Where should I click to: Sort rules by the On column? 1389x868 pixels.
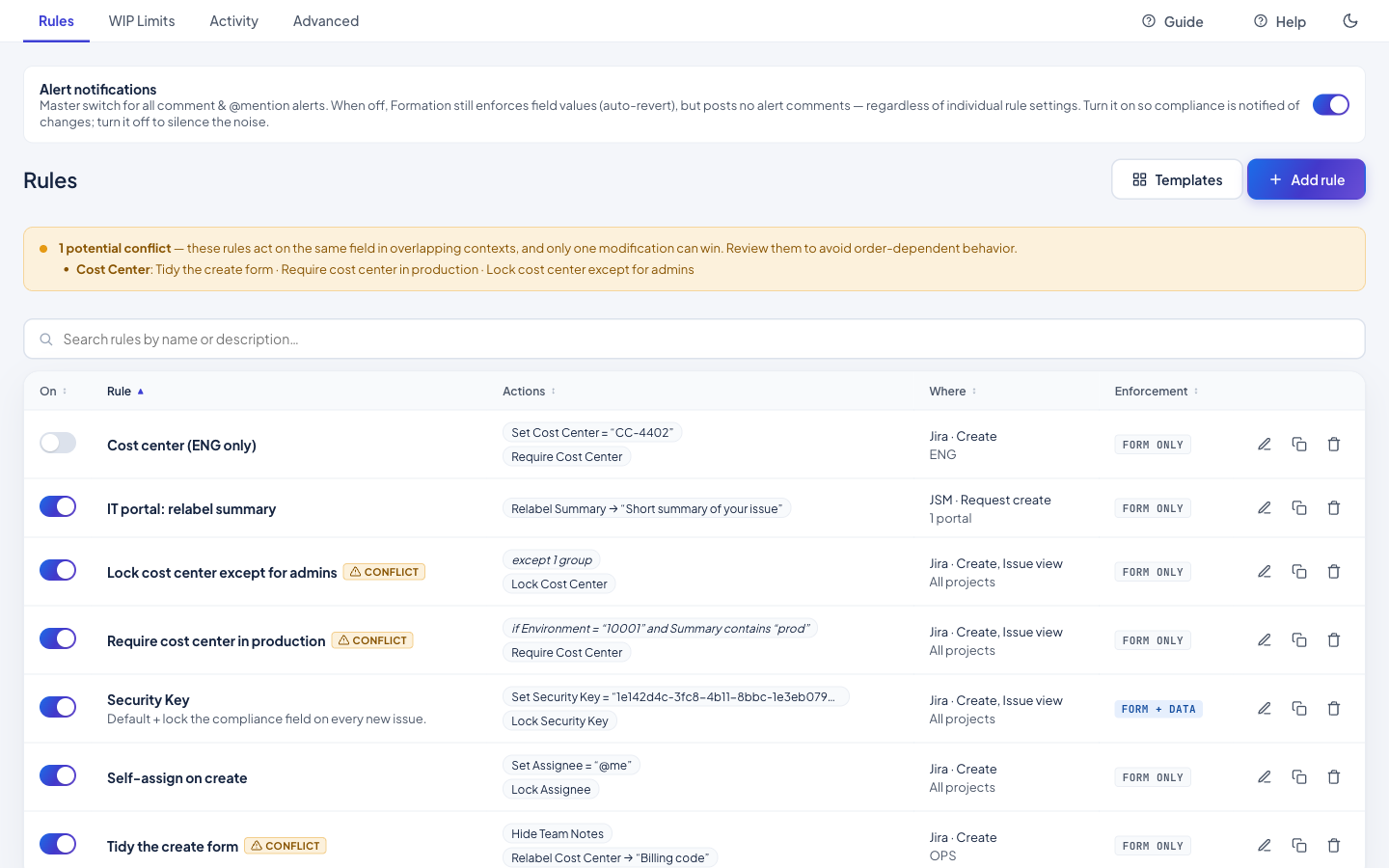pyautogui.click(x=53, y=392)
